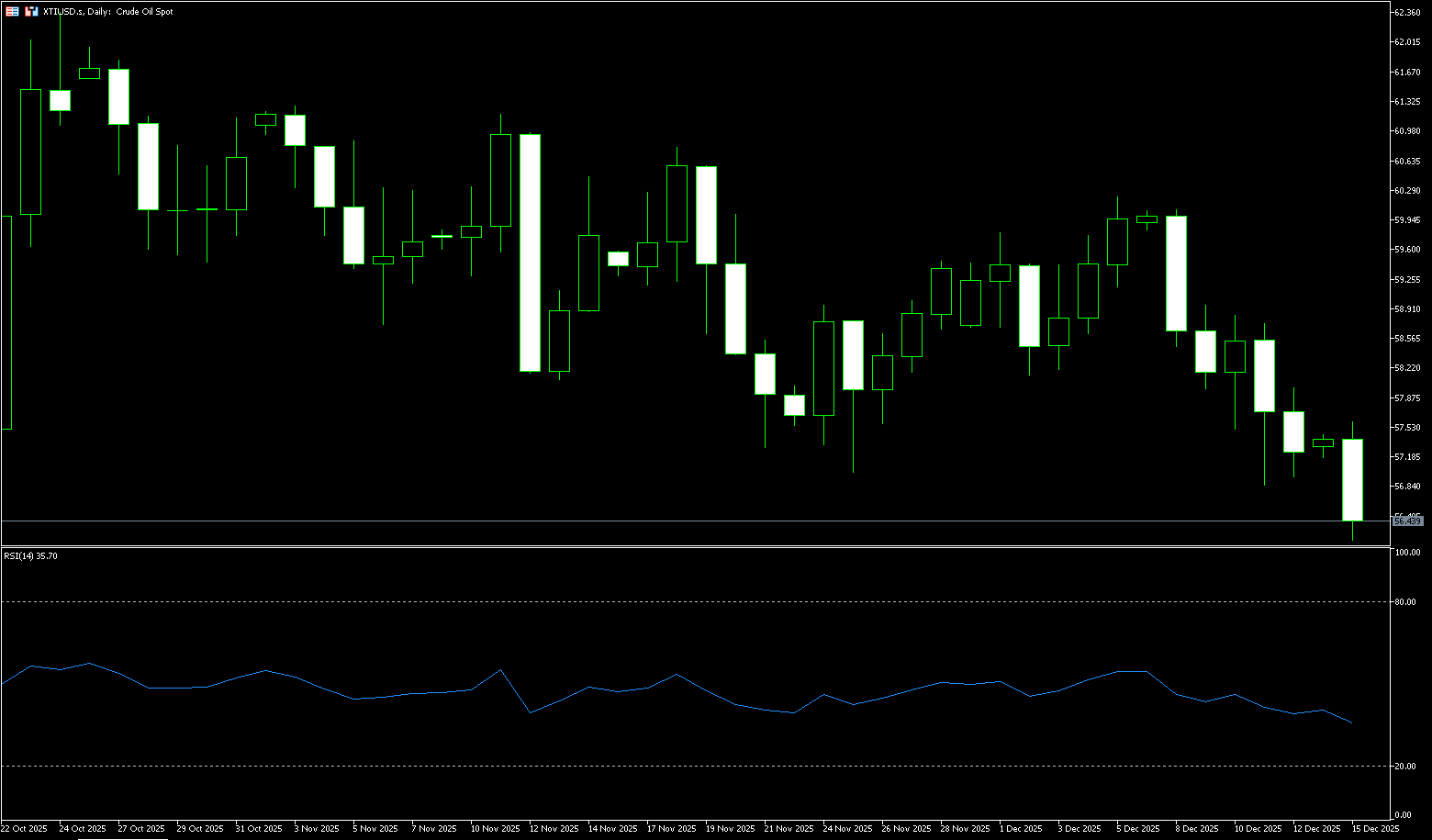Click the 56.439 current price tag
1432x840 pixels.
1407,521
